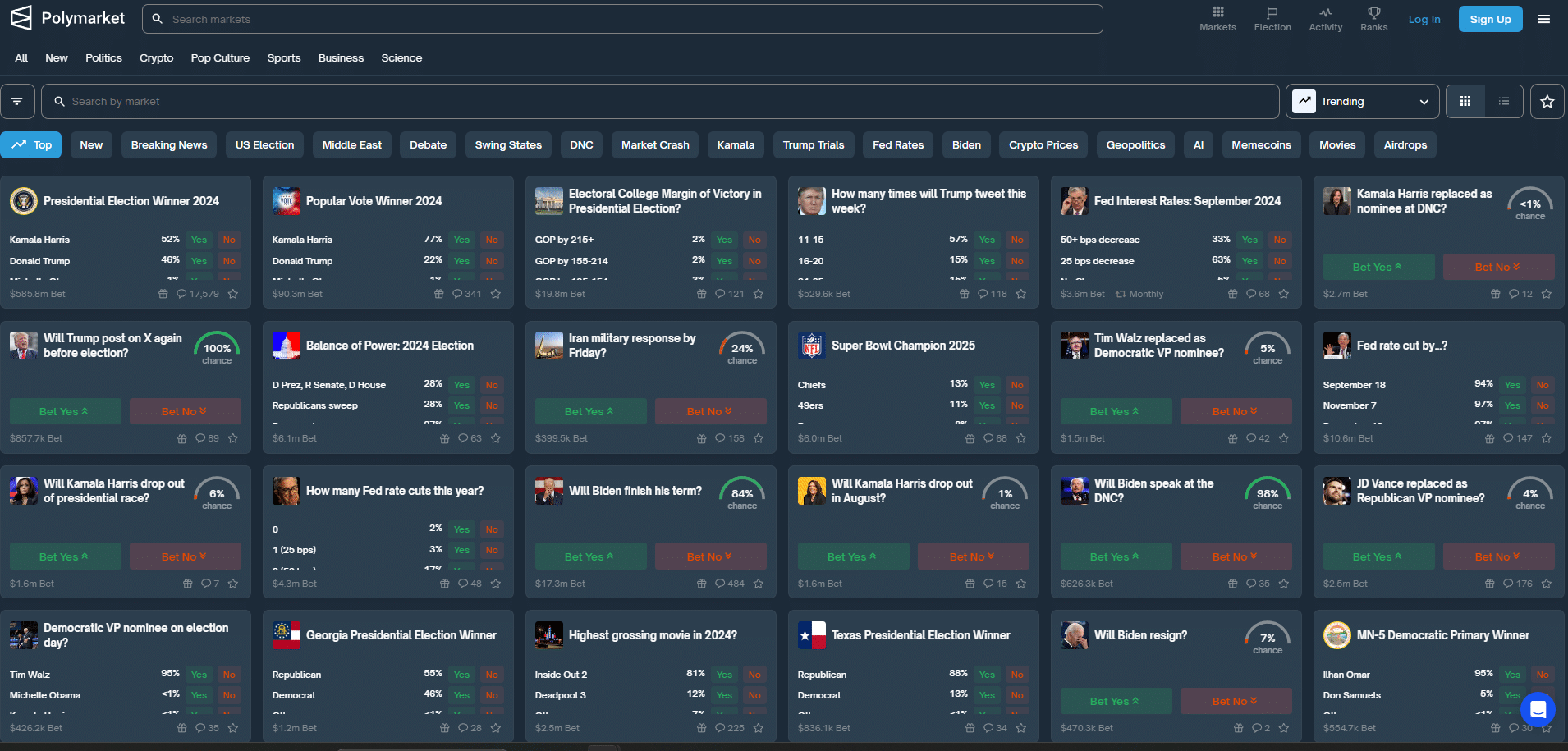Expand Bet Yes on Kamala replaced at DNC
The image size is (1568, 751).
(1378, 267)
